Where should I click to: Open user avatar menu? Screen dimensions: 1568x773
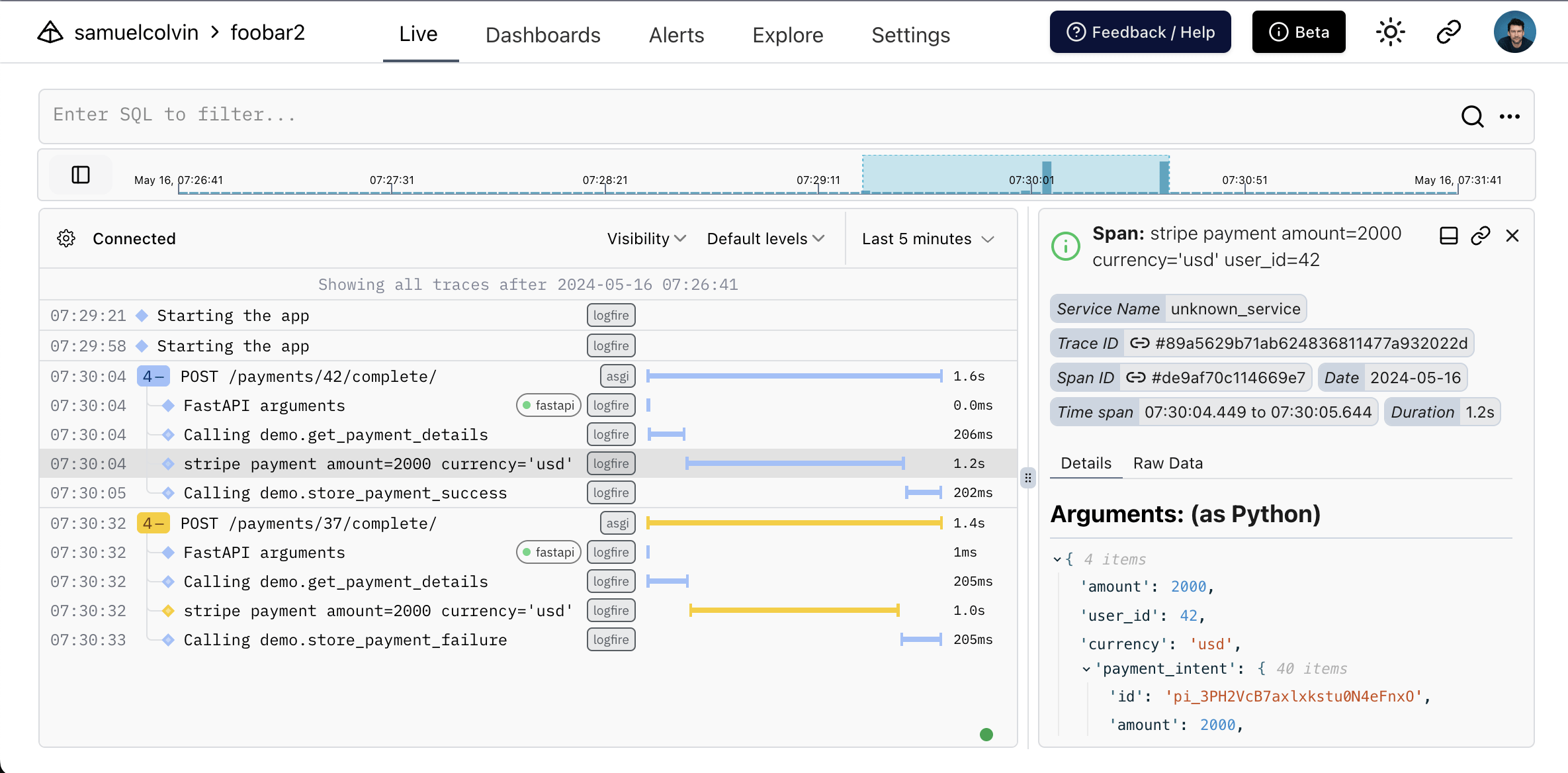(1514, 32)
